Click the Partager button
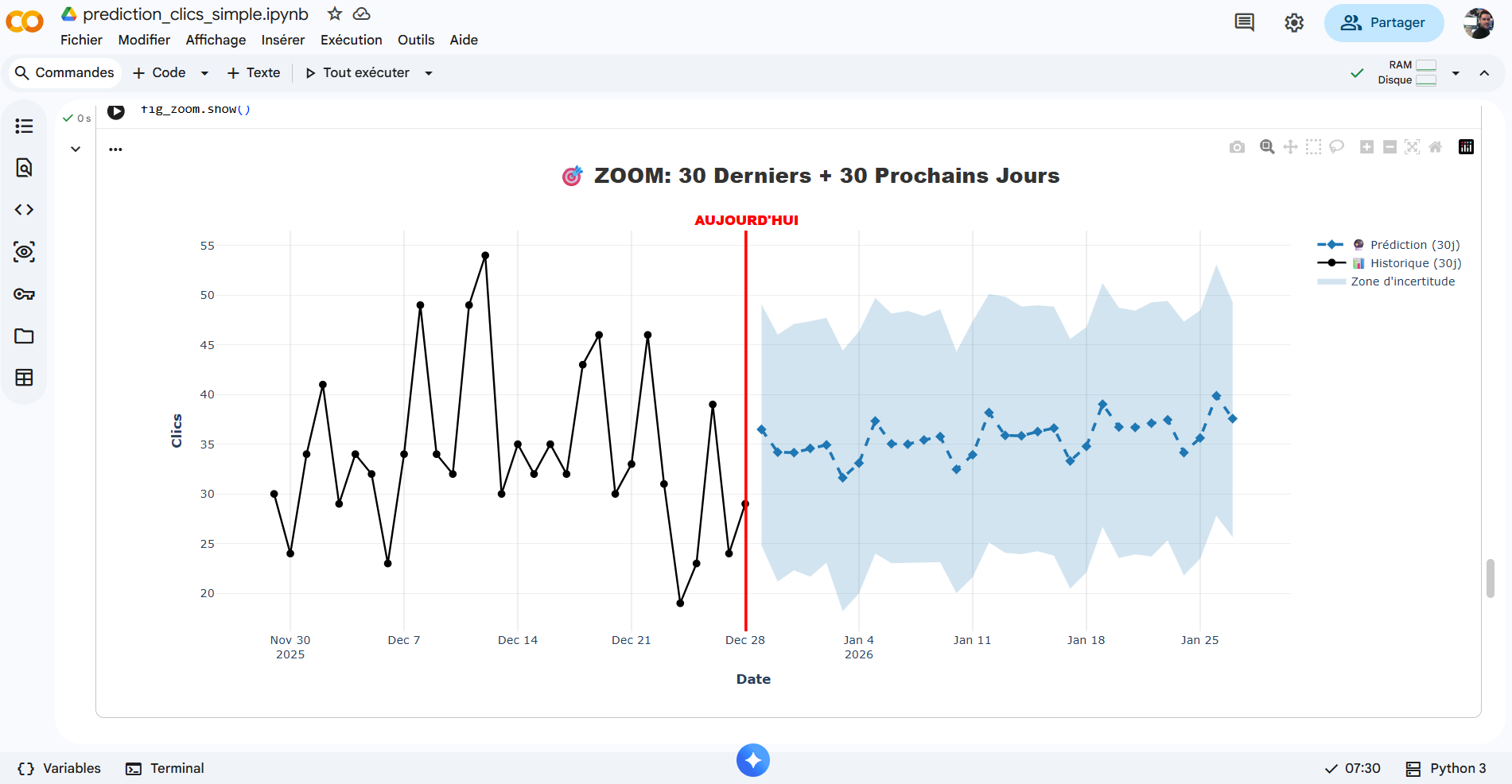Viewport: 1512px width, 784px height. point(1383,23)
